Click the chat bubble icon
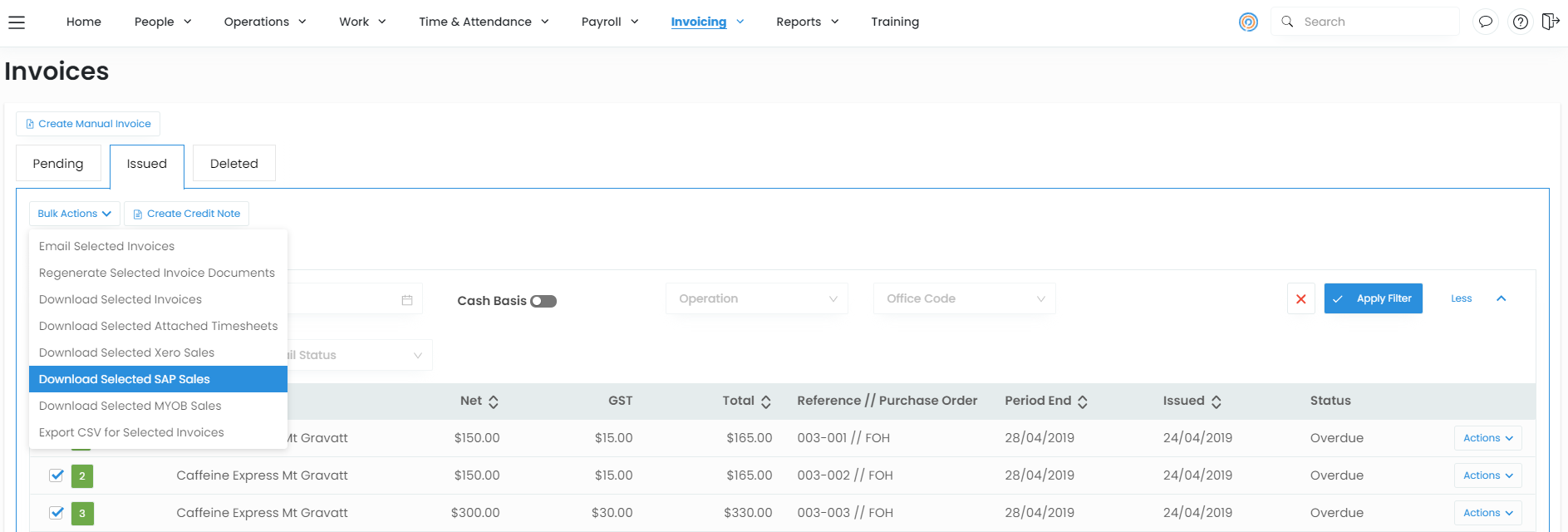 (1485, 22)
